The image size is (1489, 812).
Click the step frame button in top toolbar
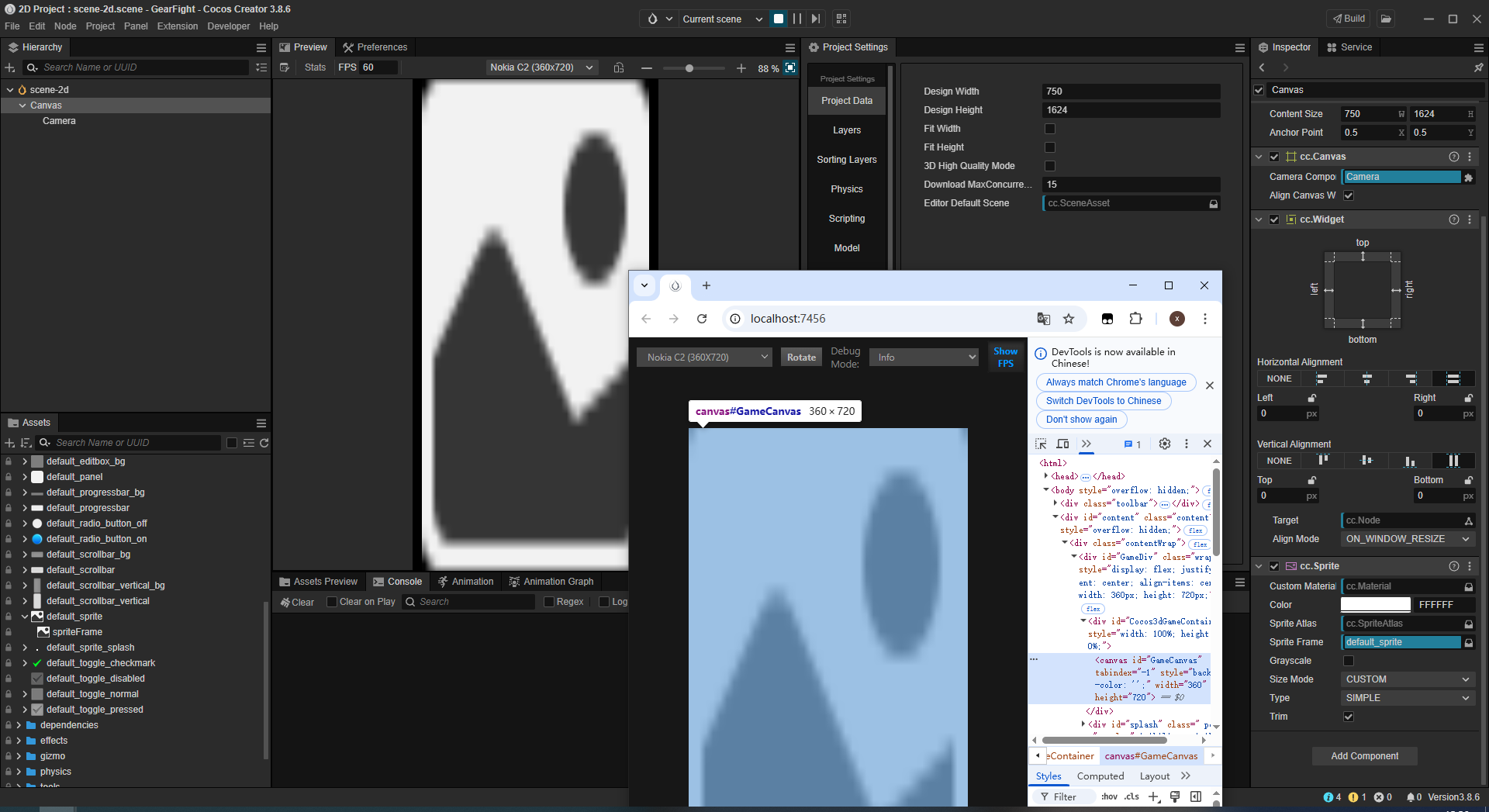[x=815, y=19]
